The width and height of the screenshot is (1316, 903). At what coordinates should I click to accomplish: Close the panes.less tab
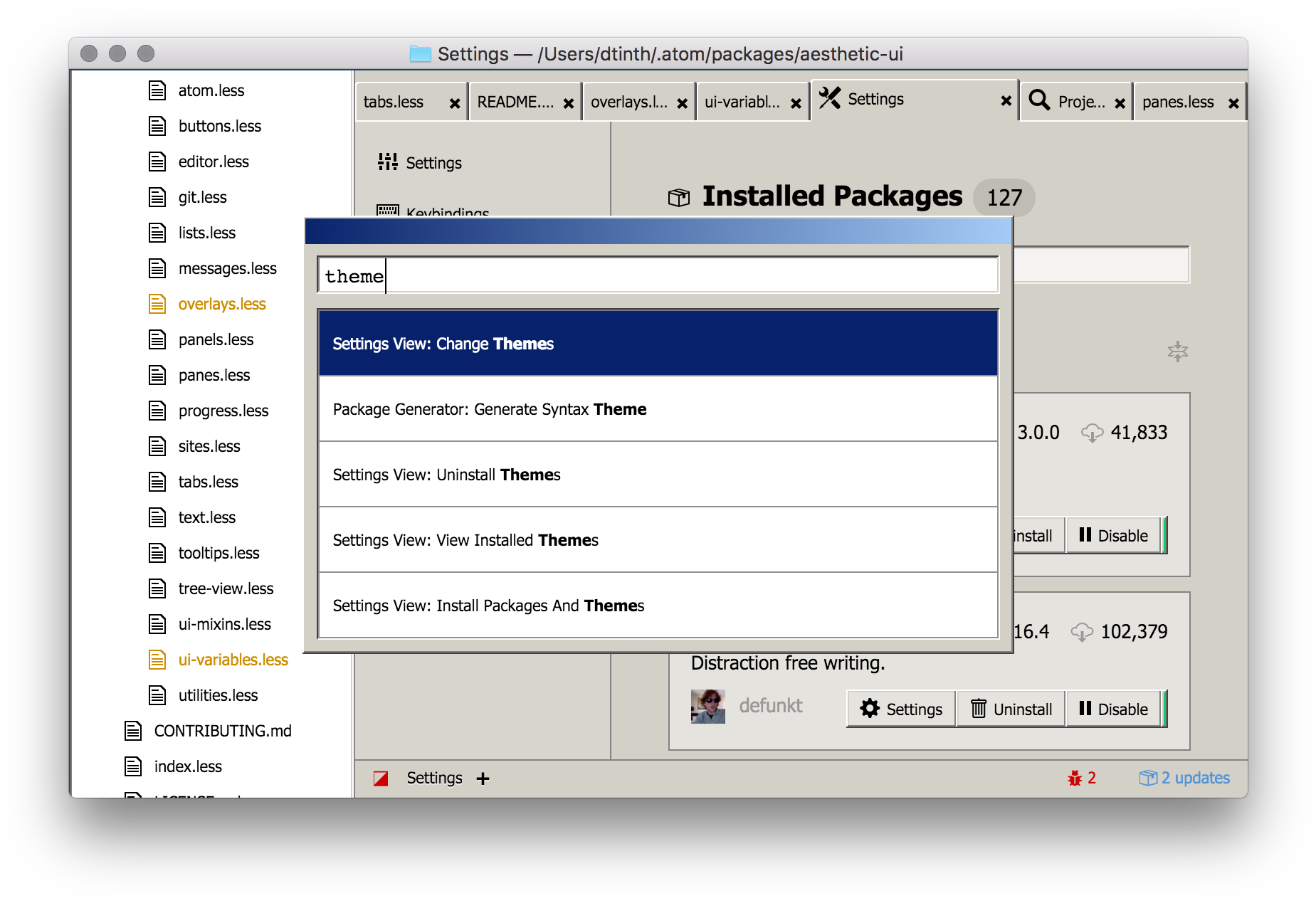click(1234, 103)
